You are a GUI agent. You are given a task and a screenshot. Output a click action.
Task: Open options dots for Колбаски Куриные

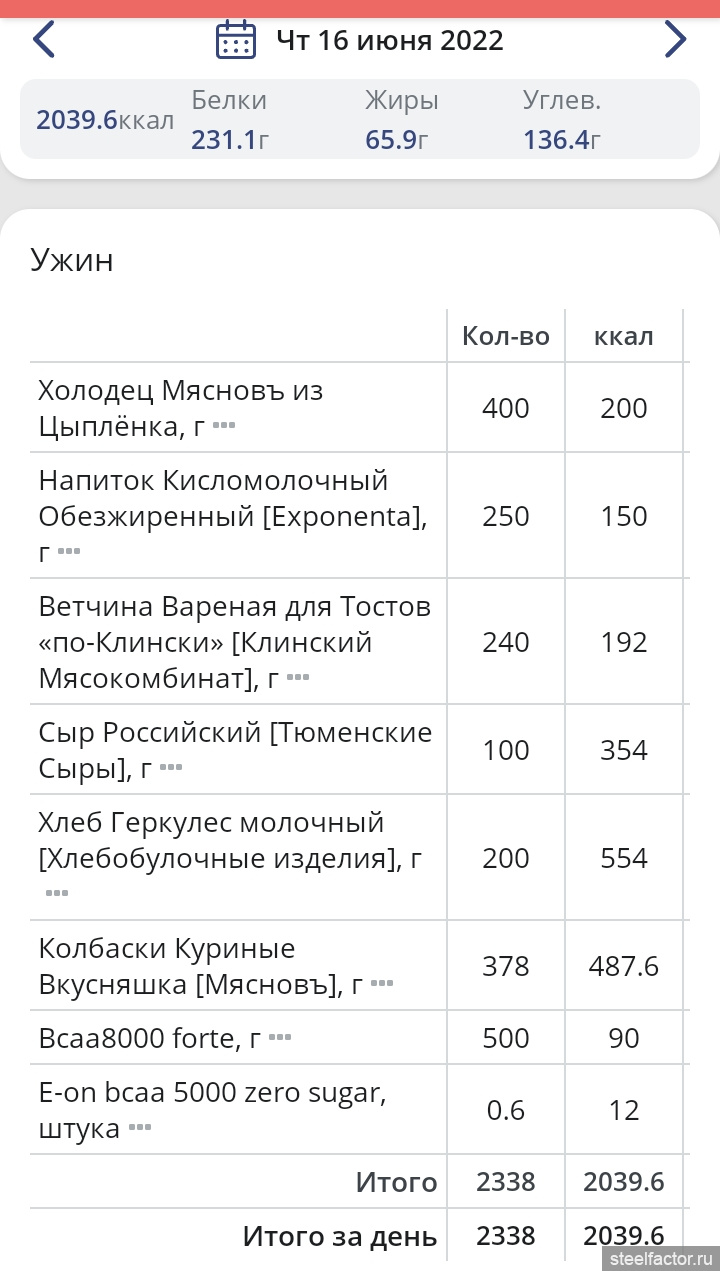(x=382, y=983)
